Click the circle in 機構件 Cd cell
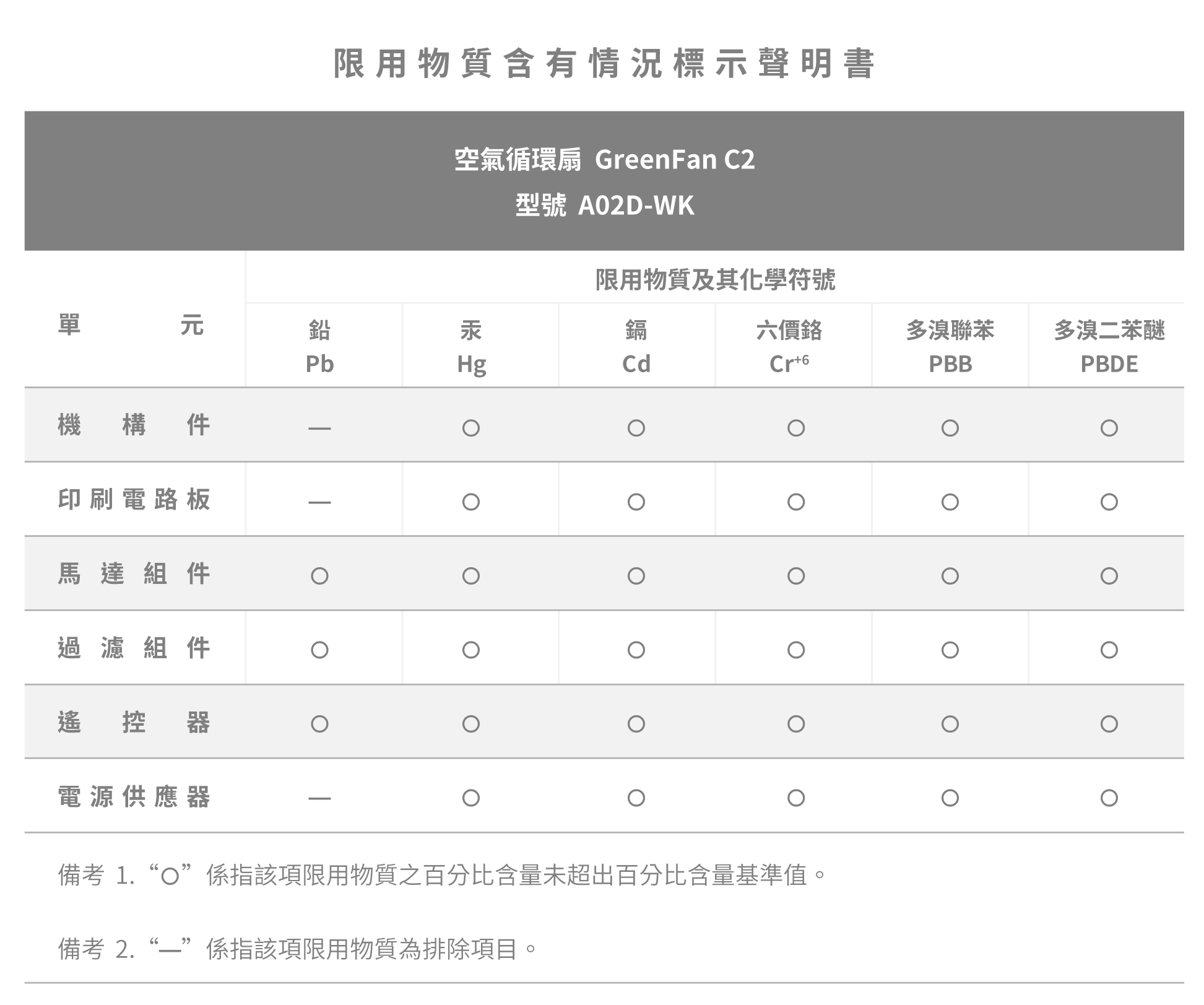 636,428
